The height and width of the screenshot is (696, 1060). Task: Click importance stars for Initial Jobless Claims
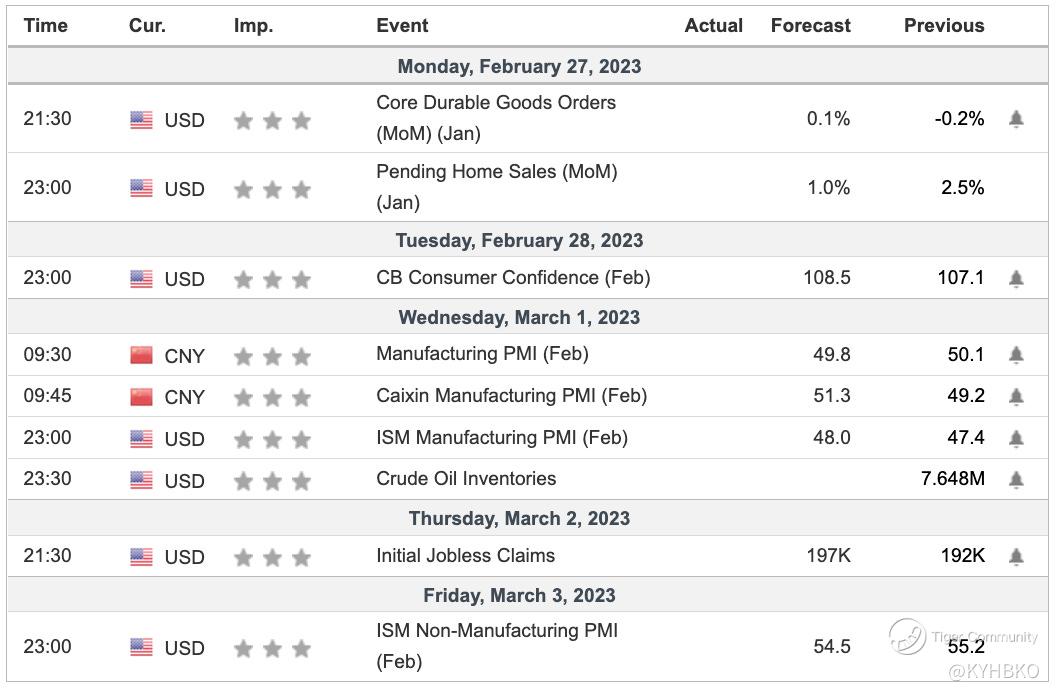(x=272, y=557)
